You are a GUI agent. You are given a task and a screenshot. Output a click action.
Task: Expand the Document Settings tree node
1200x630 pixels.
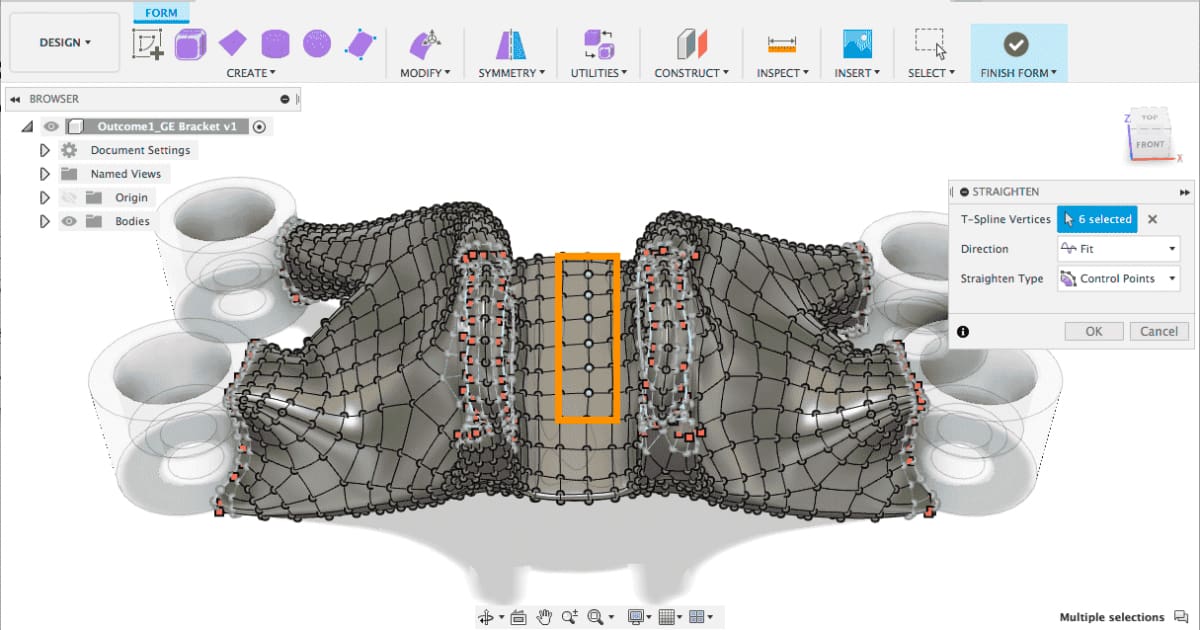44,150
